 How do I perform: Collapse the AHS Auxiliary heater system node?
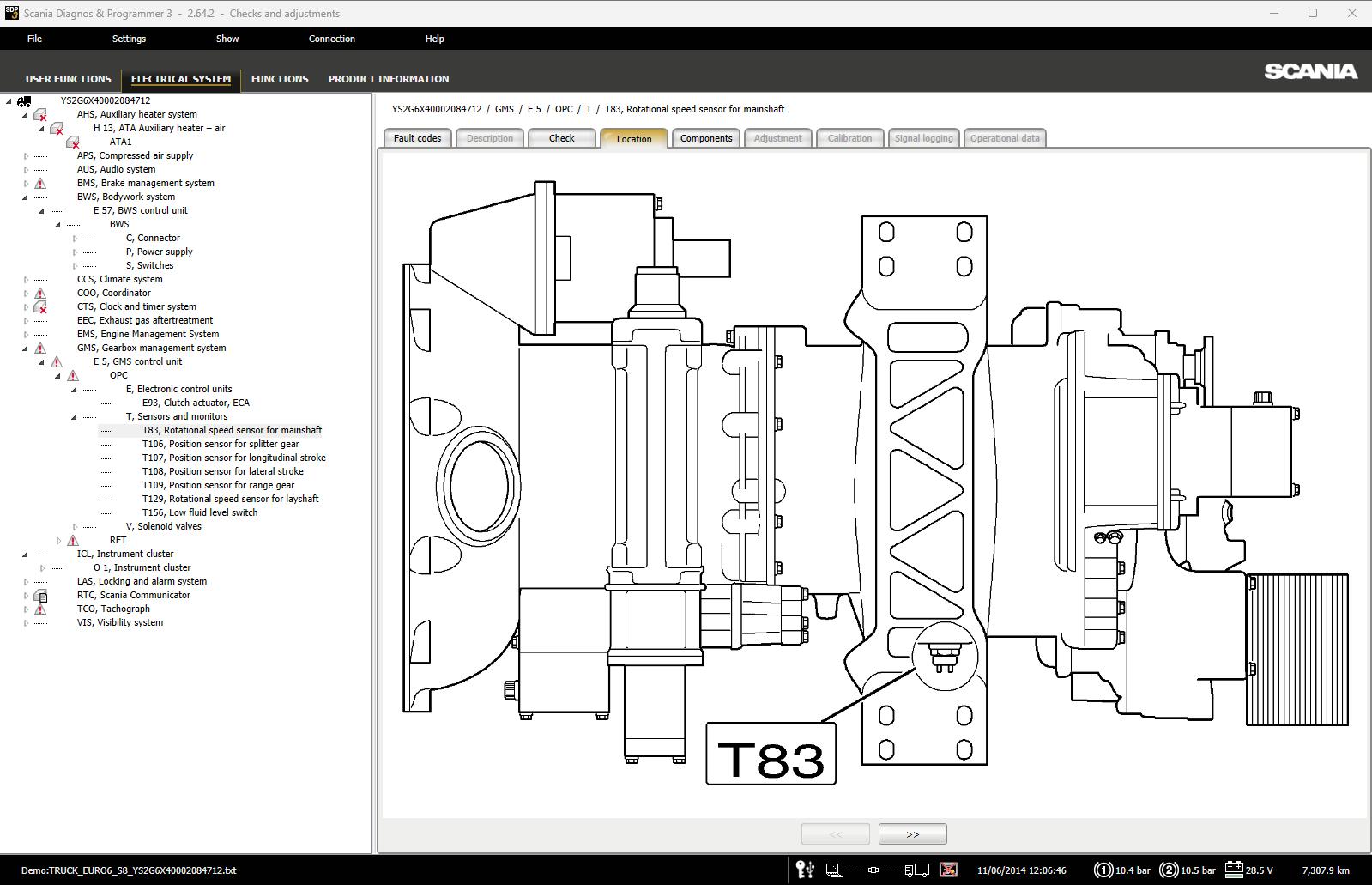point(25,115)
